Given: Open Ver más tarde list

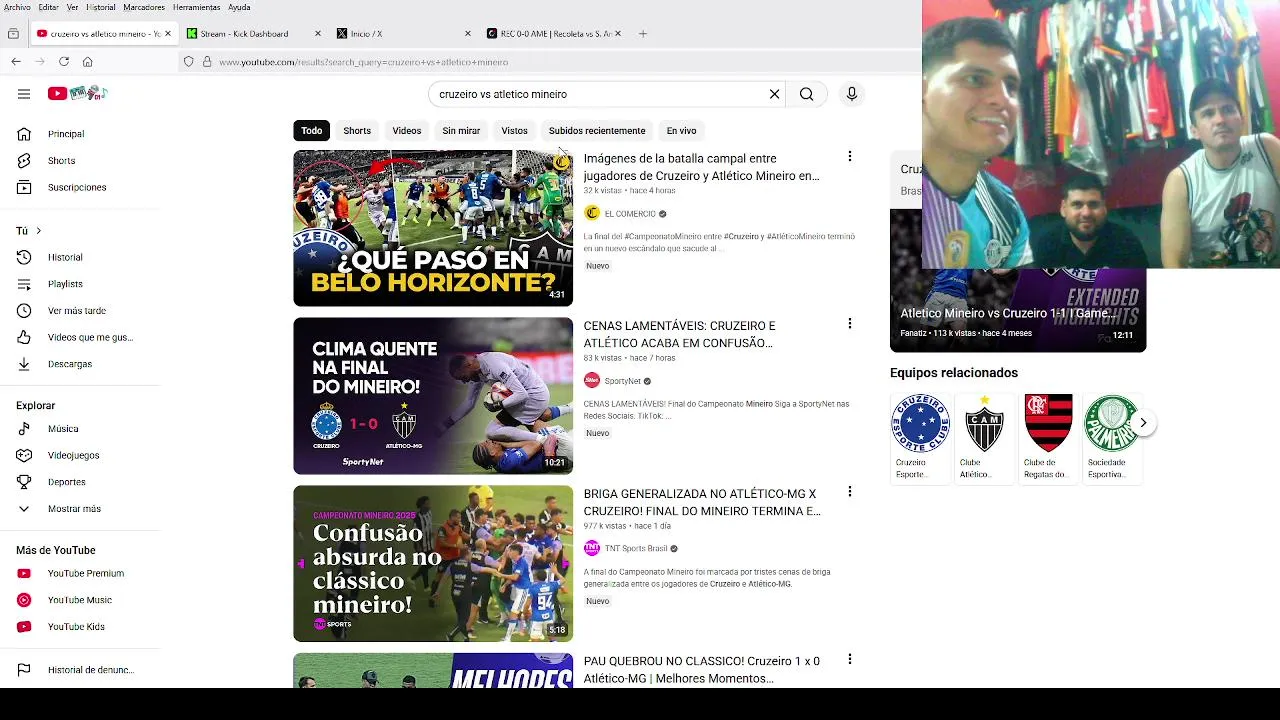Looking at the screenshot, I should (76, 311).
